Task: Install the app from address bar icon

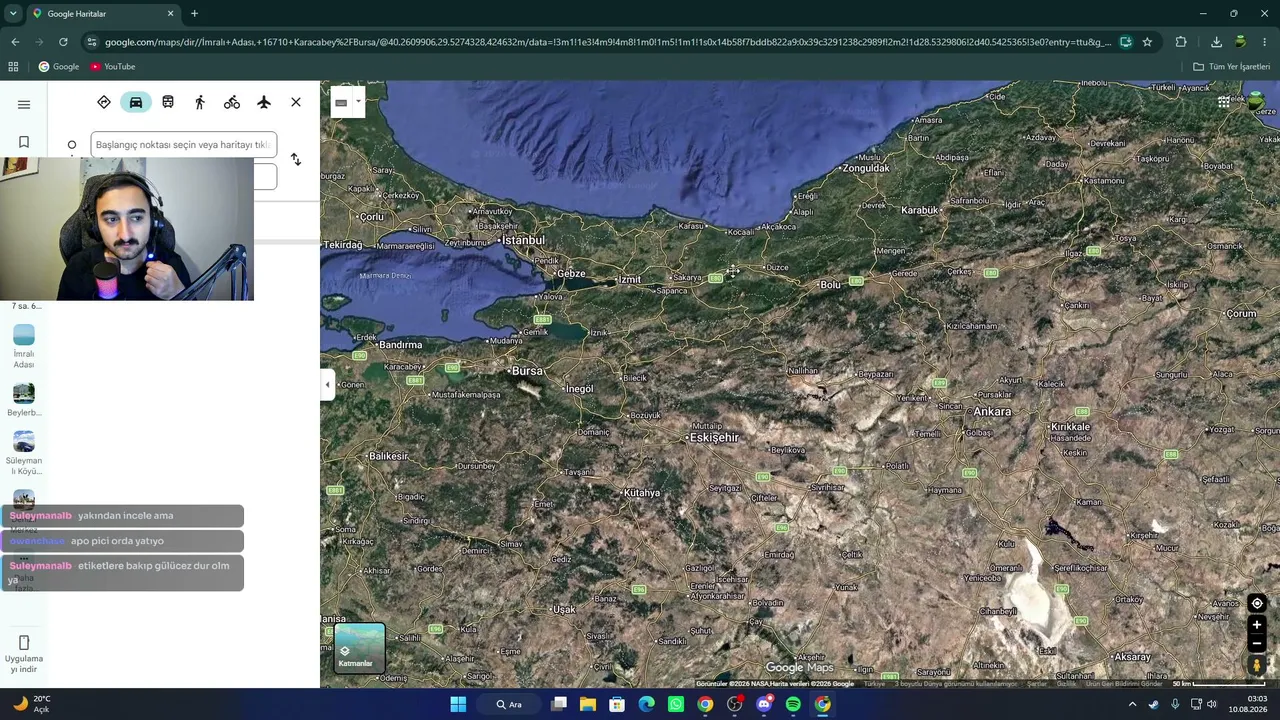Action: point(1125,42)
